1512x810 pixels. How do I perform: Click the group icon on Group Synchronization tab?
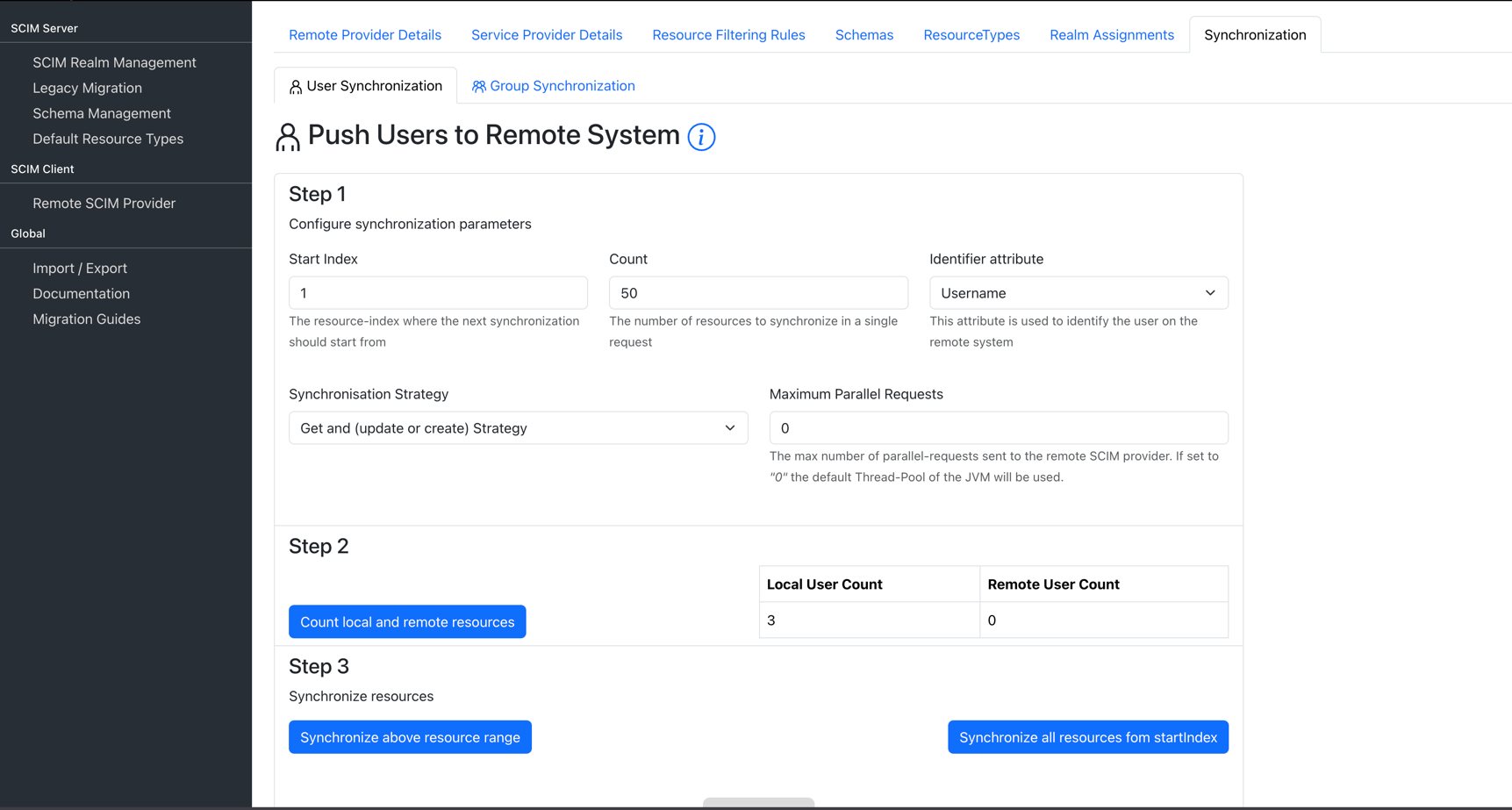tap(479, 85)
